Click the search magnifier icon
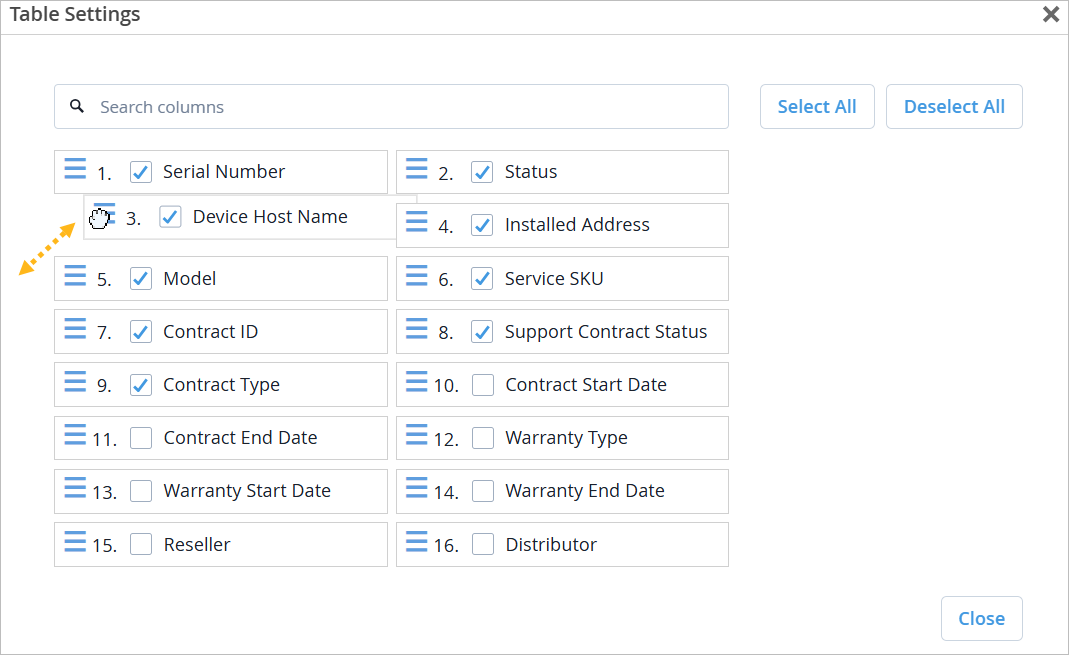Screen dimensions: 1069x655 [77, 106]
